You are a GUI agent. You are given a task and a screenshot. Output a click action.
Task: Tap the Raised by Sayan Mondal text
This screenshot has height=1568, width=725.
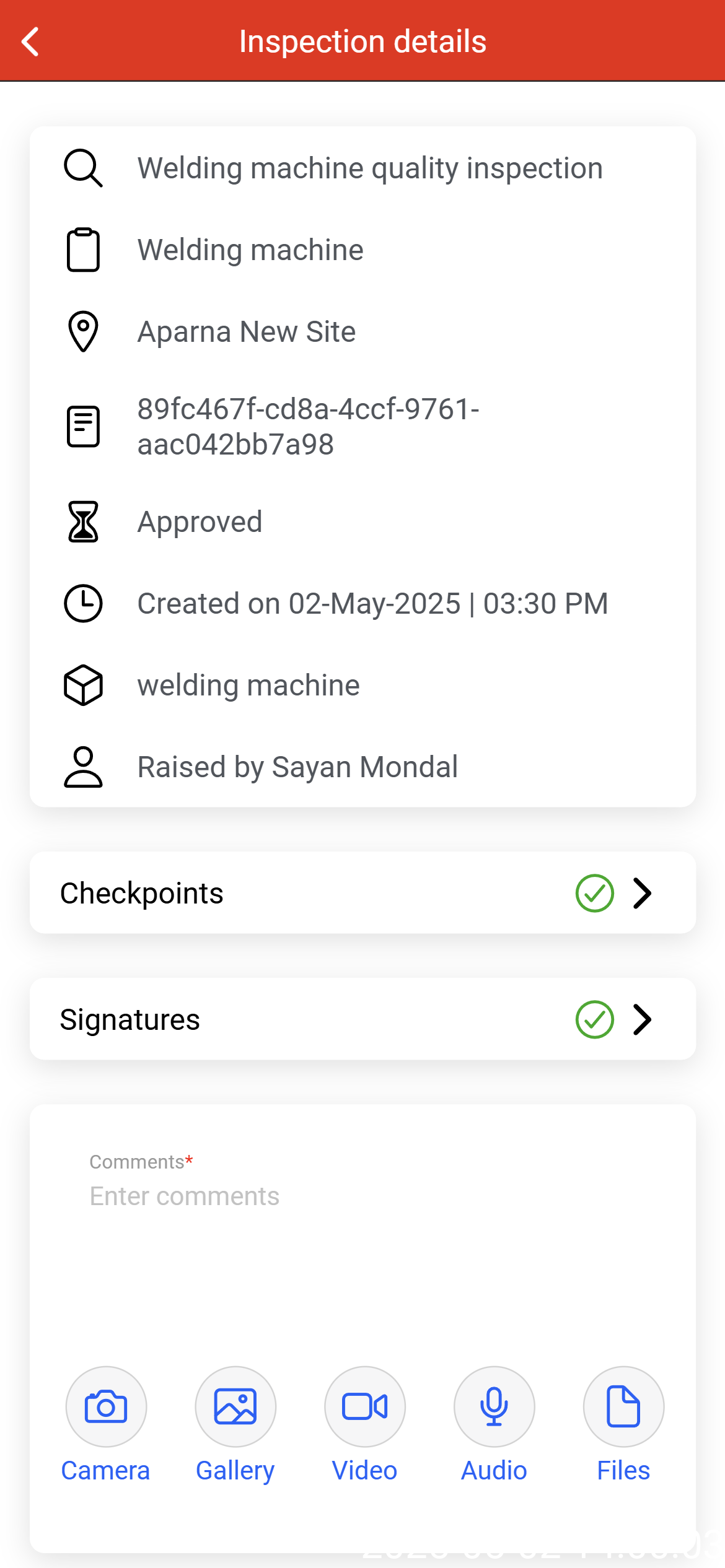coord(297,767)
